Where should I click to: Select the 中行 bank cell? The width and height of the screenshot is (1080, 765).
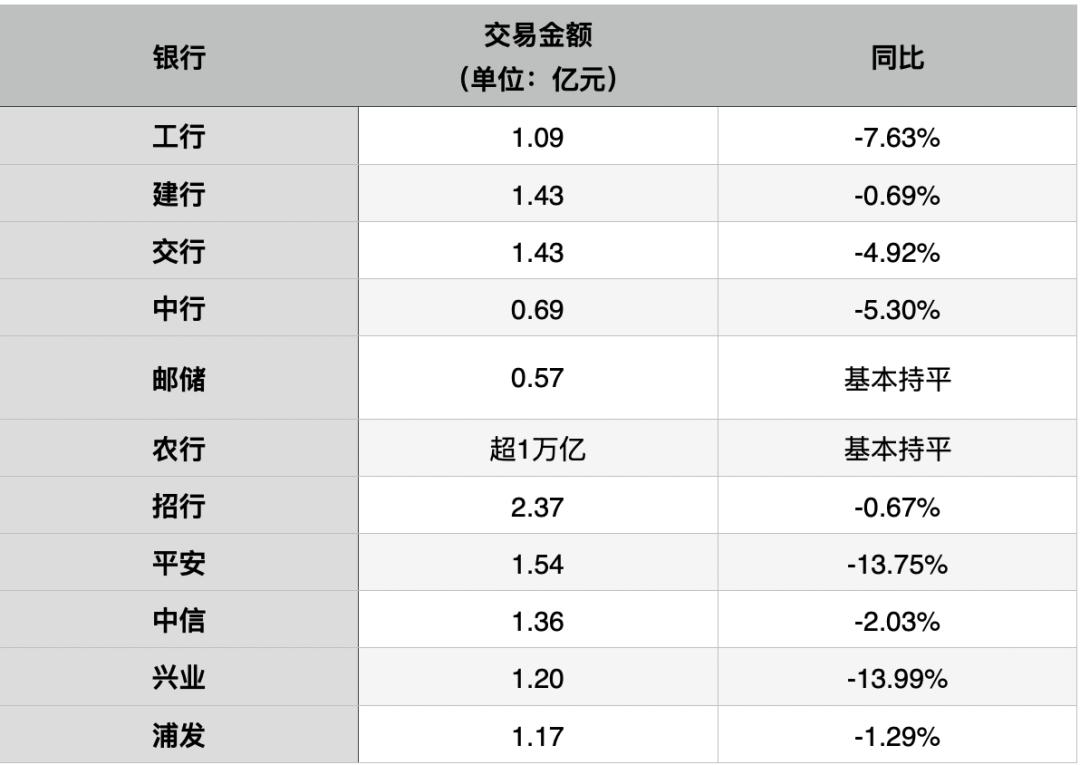(x=178, y=309)
